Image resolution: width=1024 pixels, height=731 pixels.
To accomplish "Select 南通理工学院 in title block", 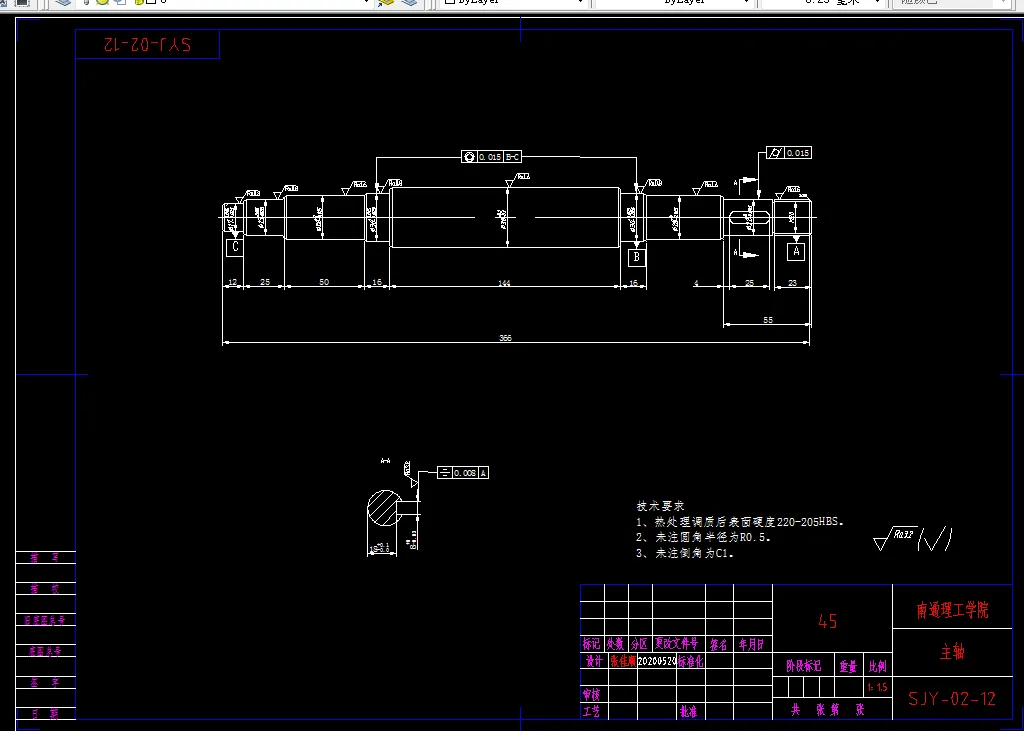I will 952,610.
